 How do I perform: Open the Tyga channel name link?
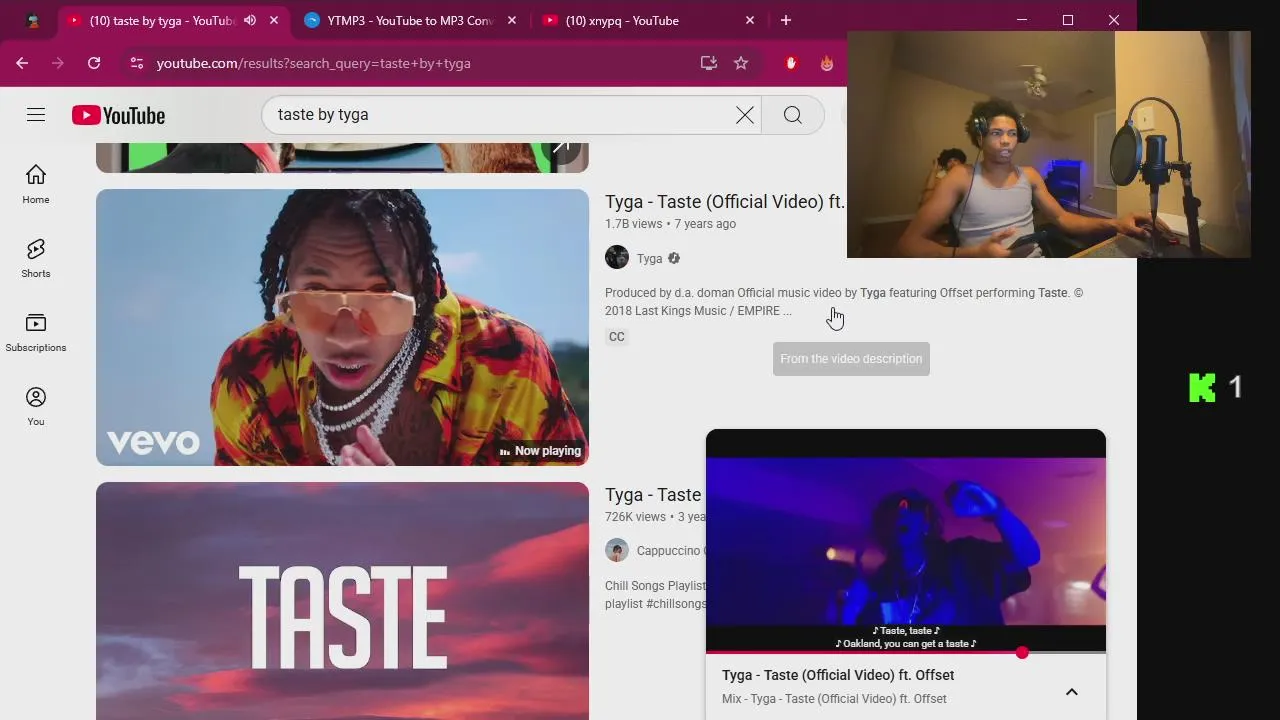click(x=650, y=258)
